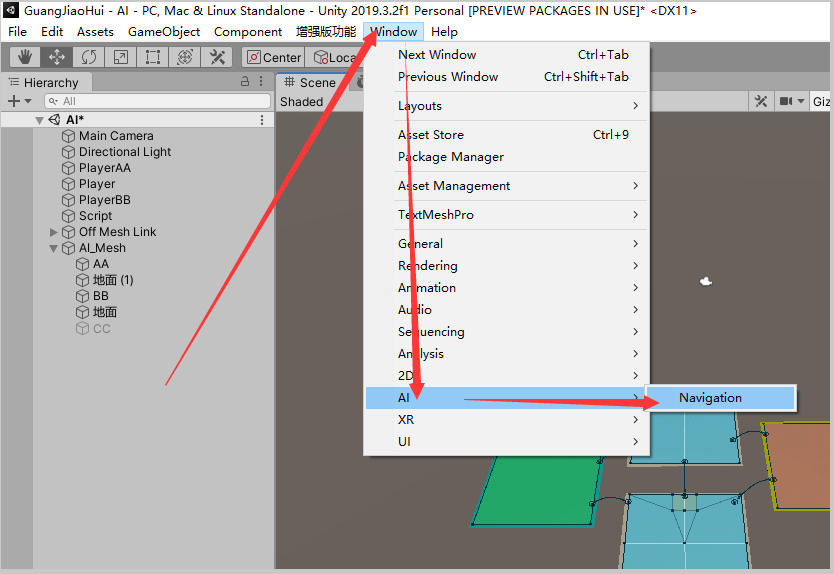Select Directional Light object
This screenshot has width=834, height=574.
[125, 152]
